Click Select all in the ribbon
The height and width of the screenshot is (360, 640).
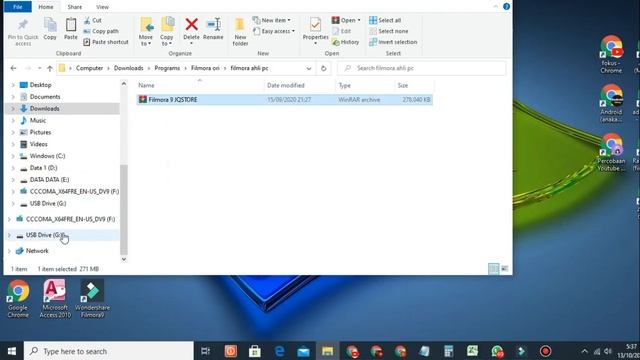[385, 20]
